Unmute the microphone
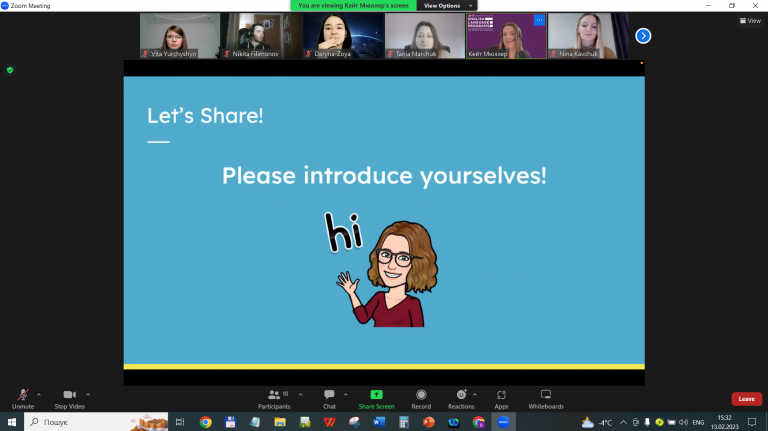Viewport: 768px width, 431px height. click(x=23, y=399)
